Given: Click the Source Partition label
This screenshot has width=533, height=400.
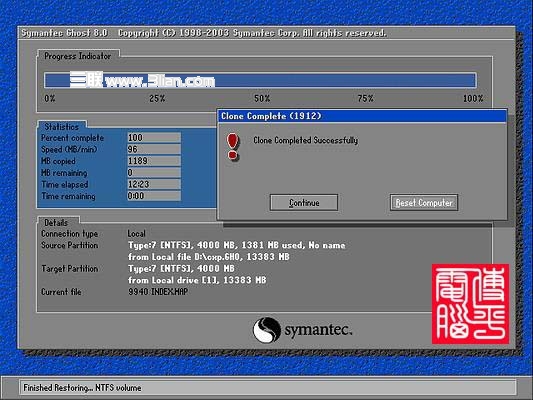Looking at the screenshot, I should 70,245.
